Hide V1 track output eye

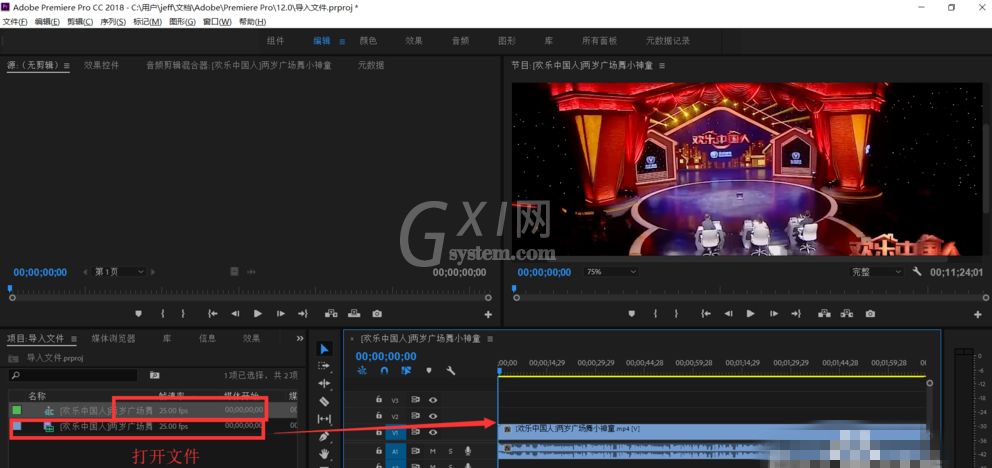[433, 433]
